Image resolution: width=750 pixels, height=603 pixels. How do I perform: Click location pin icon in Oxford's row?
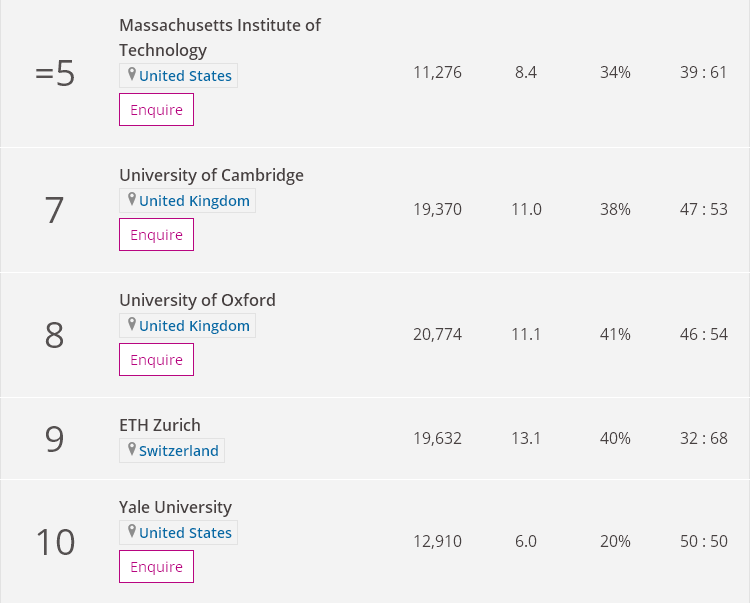[131, 325]
